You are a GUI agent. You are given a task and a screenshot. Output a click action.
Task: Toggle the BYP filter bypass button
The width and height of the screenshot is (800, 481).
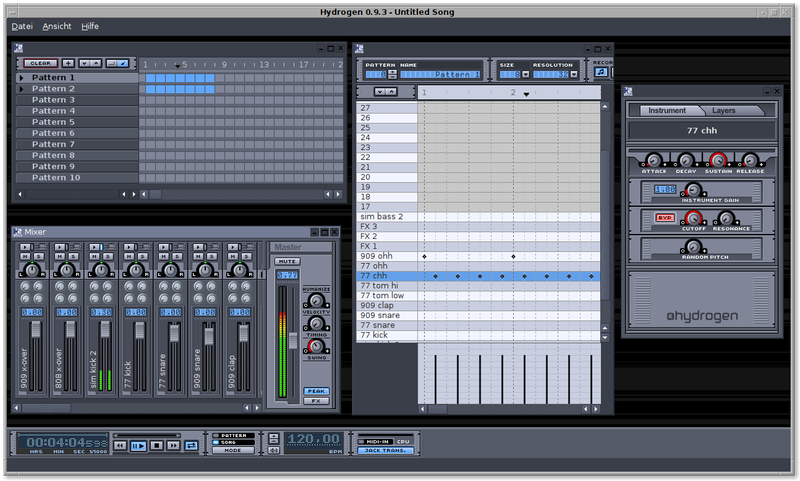[x=664, y=217]
